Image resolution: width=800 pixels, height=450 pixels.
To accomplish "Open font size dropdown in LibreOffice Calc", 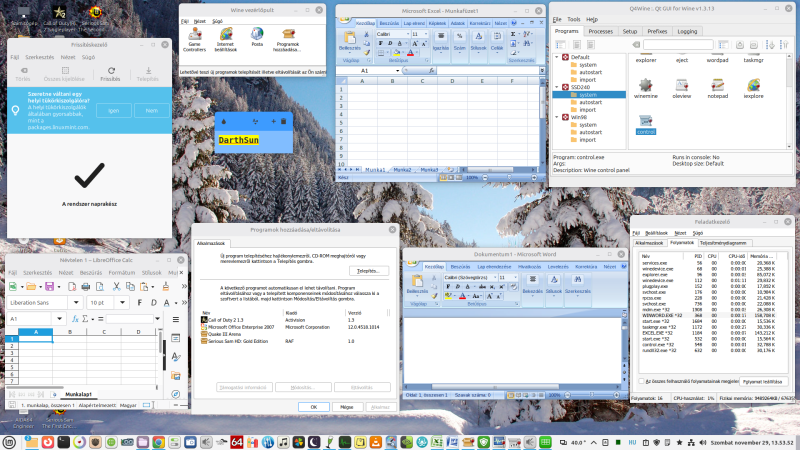I will pos(122,303).
